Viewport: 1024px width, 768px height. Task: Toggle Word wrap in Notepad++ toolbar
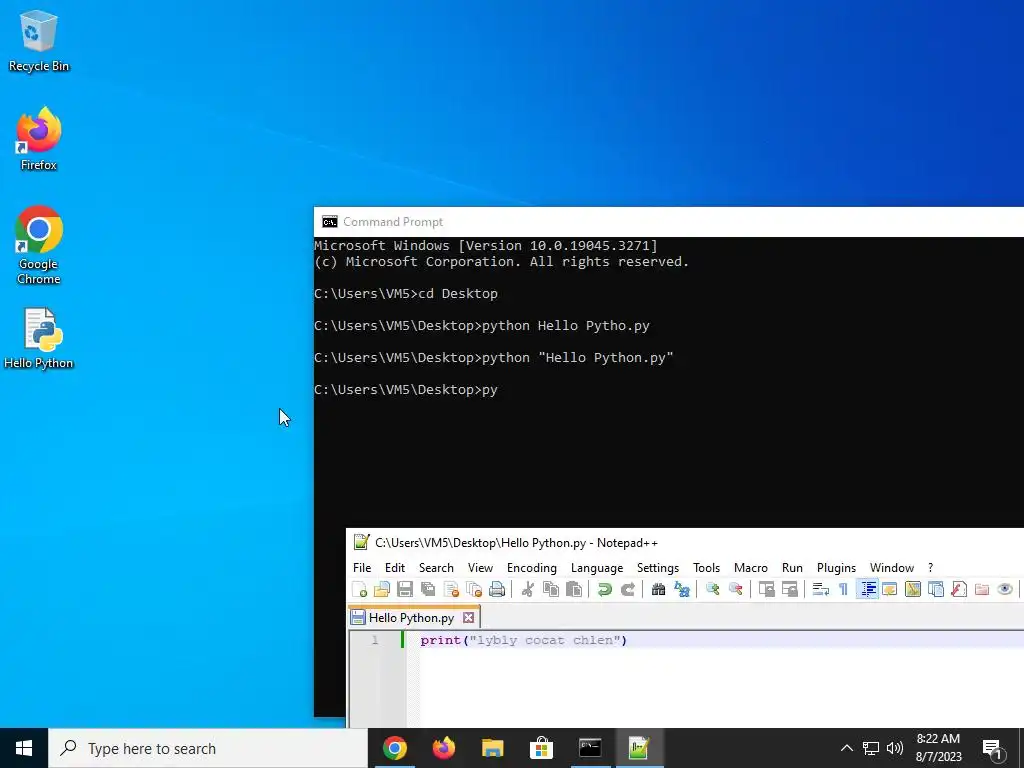(820, 590)
